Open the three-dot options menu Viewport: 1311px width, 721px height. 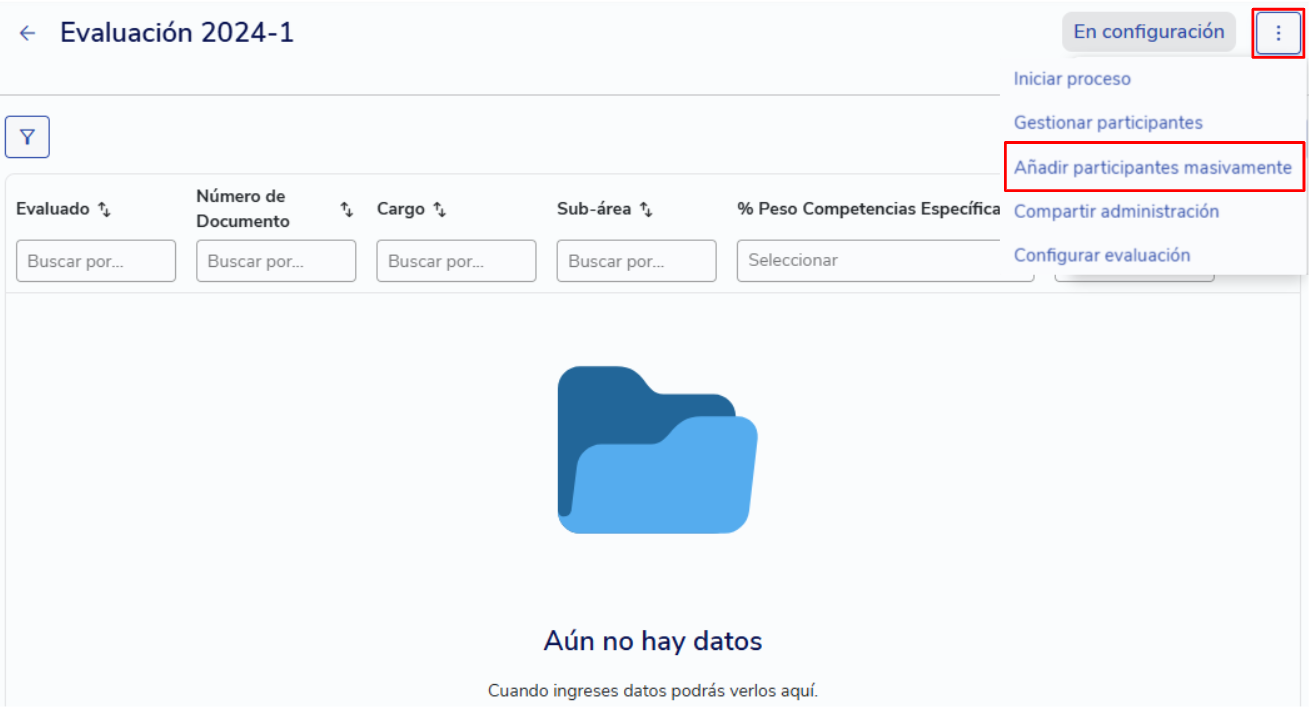click(1277, 33)
